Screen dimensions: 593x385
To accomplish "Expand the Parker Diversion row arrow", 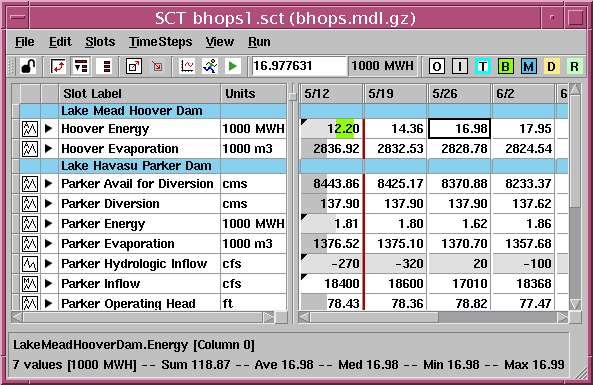I will 48,203.
